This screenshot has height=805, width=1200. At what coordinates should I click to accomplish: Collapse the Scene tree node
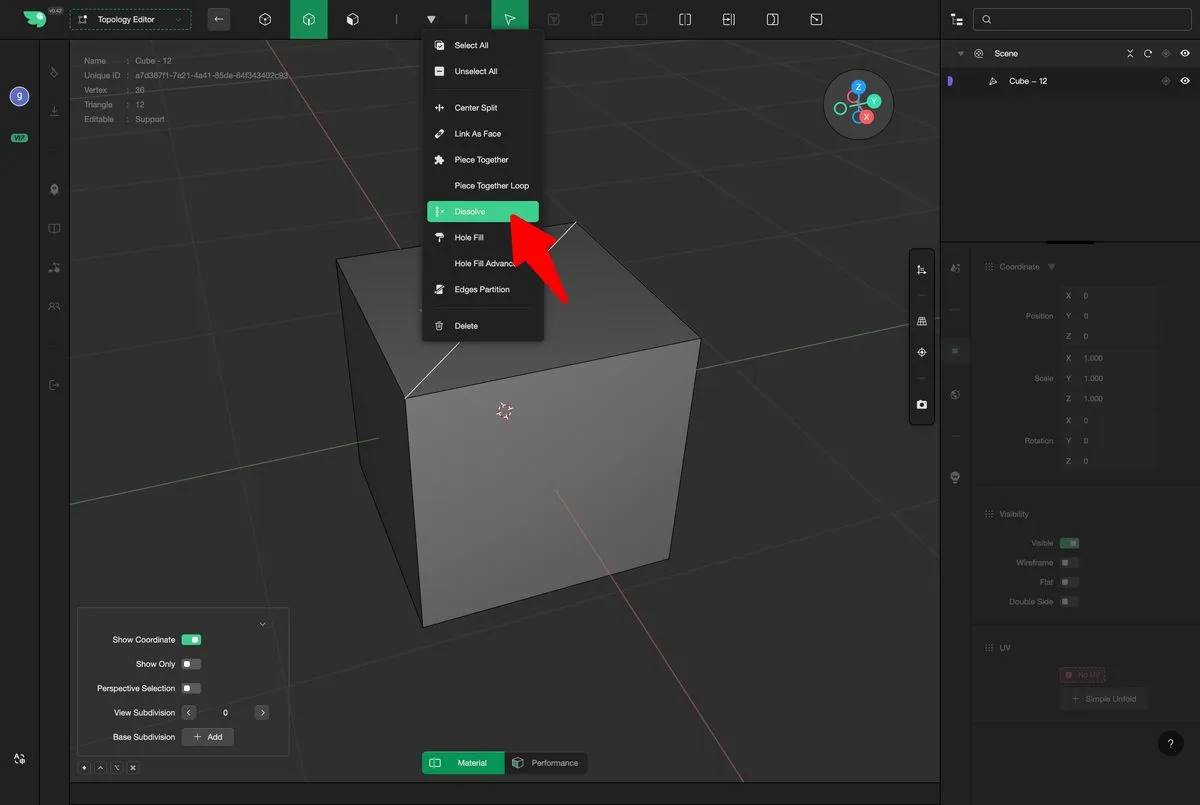[960, 54]
